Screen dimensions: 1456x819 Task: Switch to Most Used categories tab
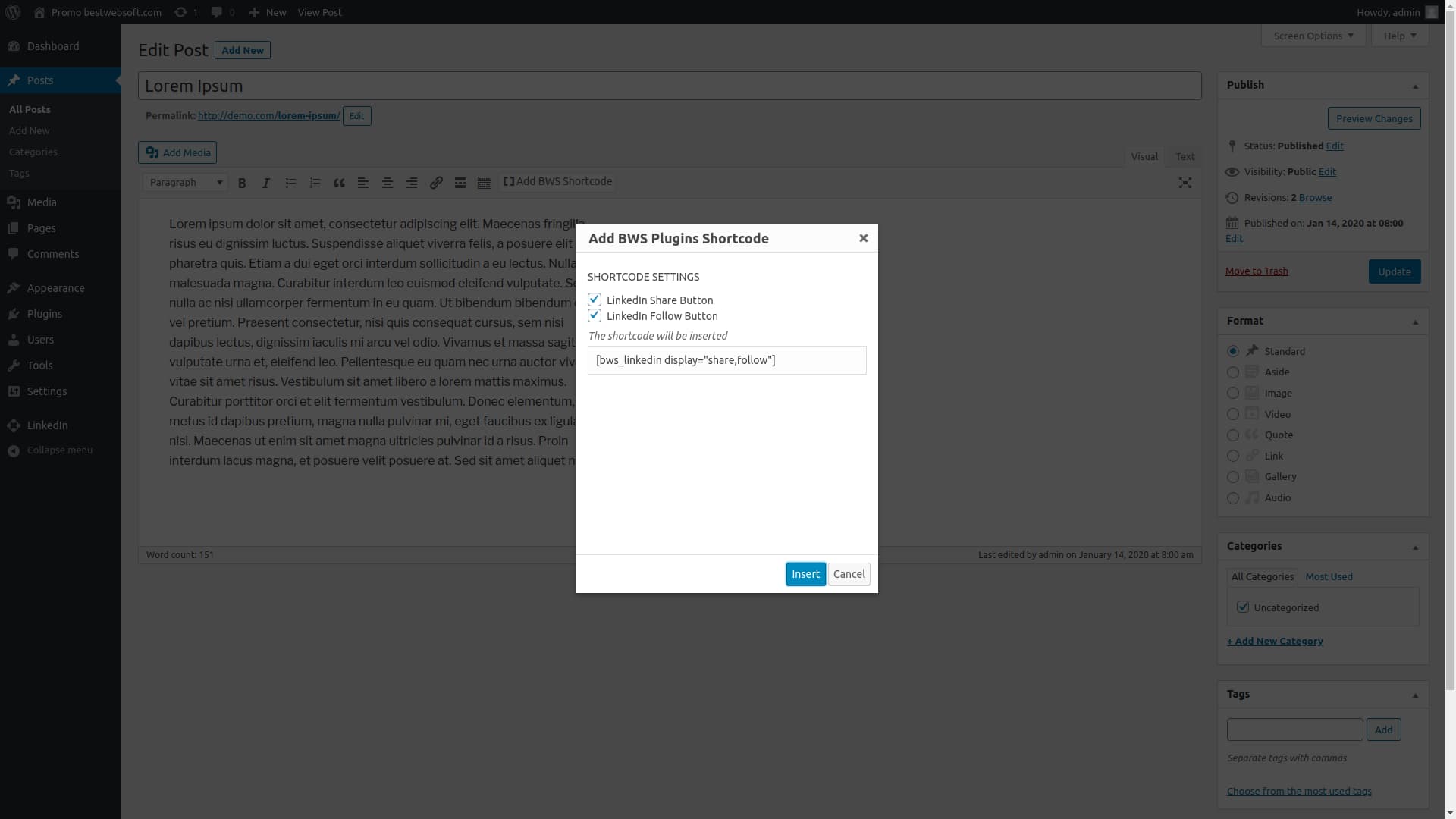(x=1329, y=576)
